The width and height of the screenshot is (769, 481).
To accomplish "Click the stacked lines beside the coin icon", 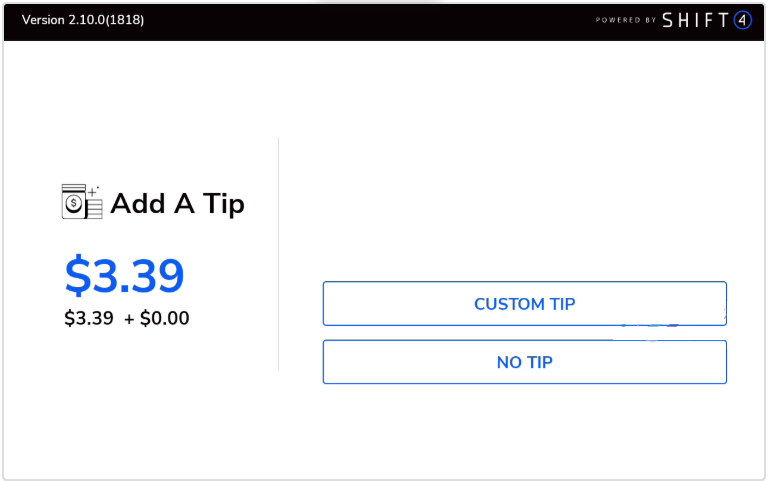I will pos(95,208).
